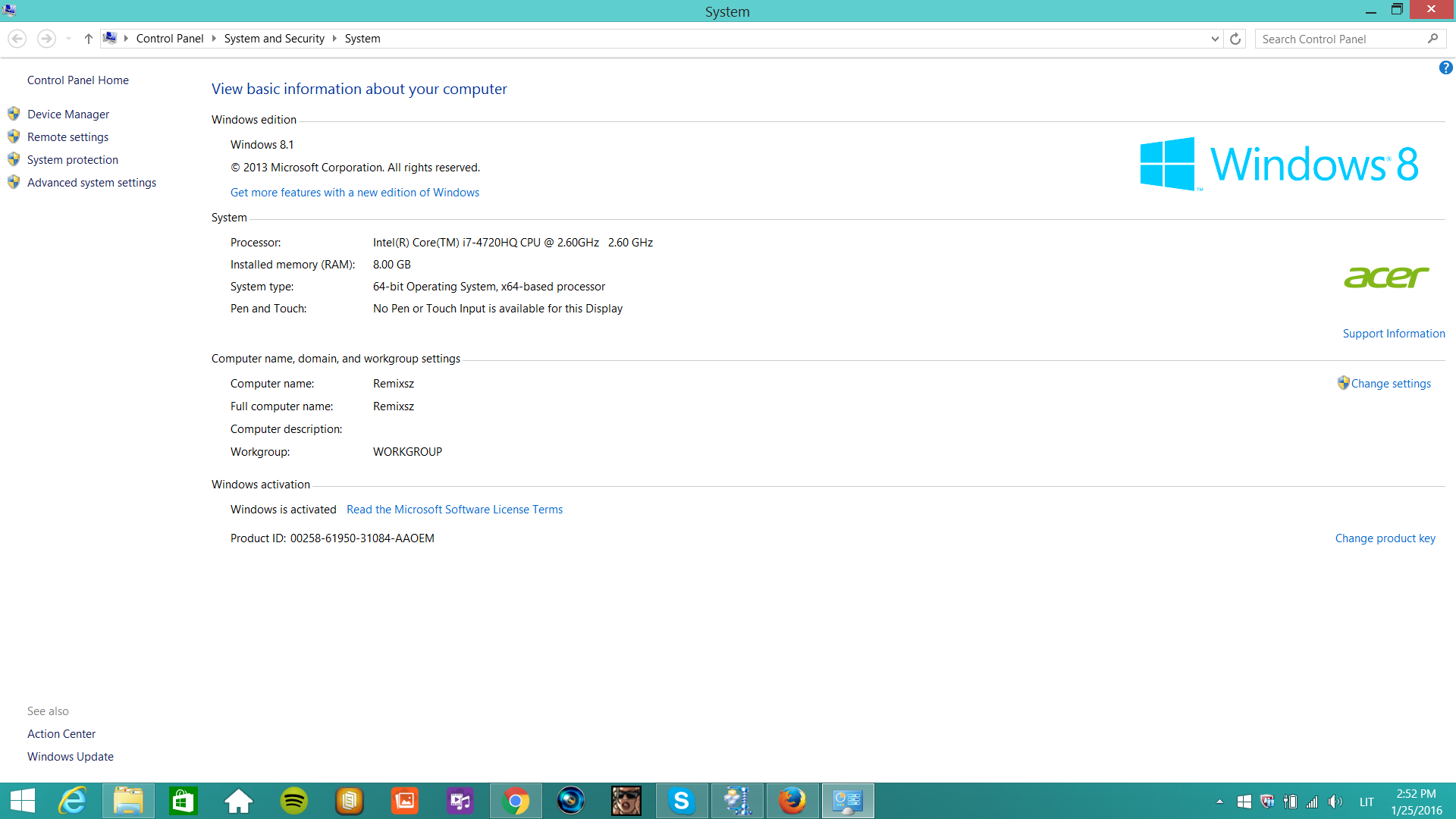Select the processor text i7-4720HQ
1456x819 pixels.
pyautogui.click(x=490, y=243)
